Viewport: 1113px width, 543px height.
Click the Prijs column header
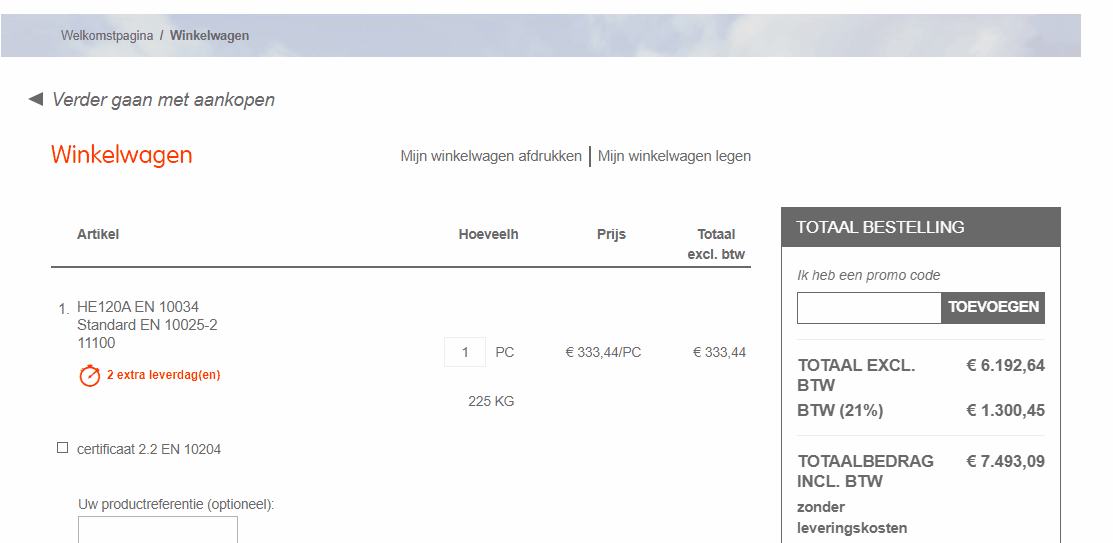tap(611, 234)
